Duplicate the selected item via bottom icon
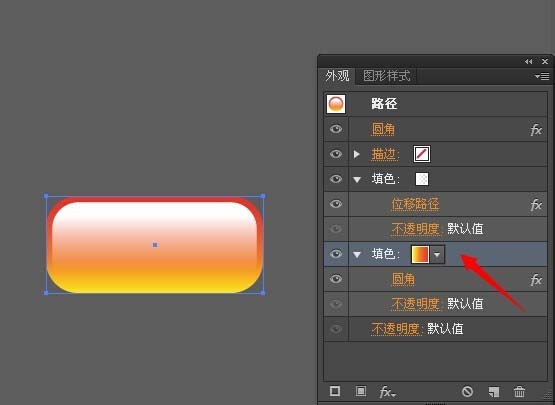 point(494,392)
